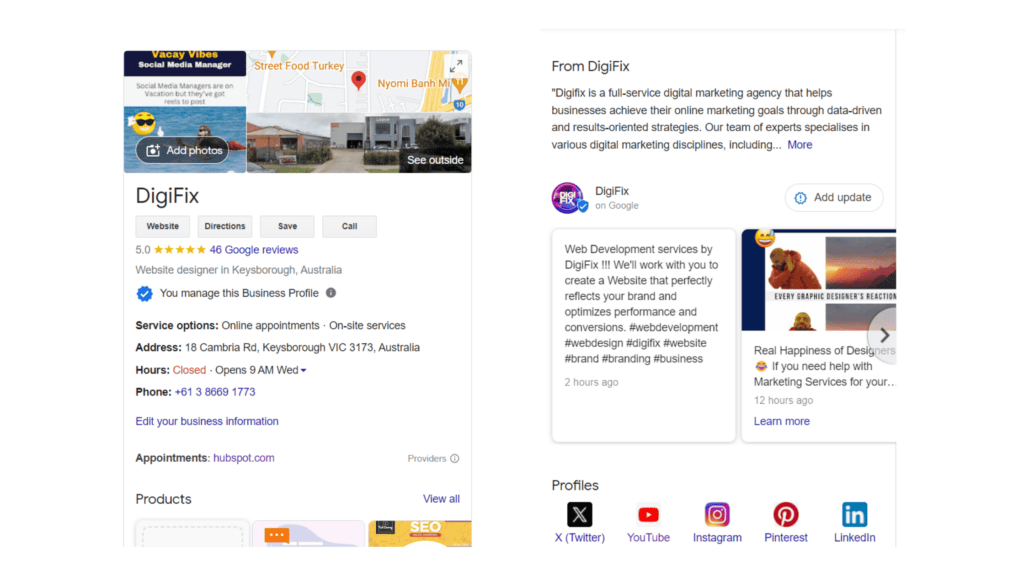The height and width of the screenshot is (576, 1024).
Task: Click View all next to Products
Action: (441, 498)
